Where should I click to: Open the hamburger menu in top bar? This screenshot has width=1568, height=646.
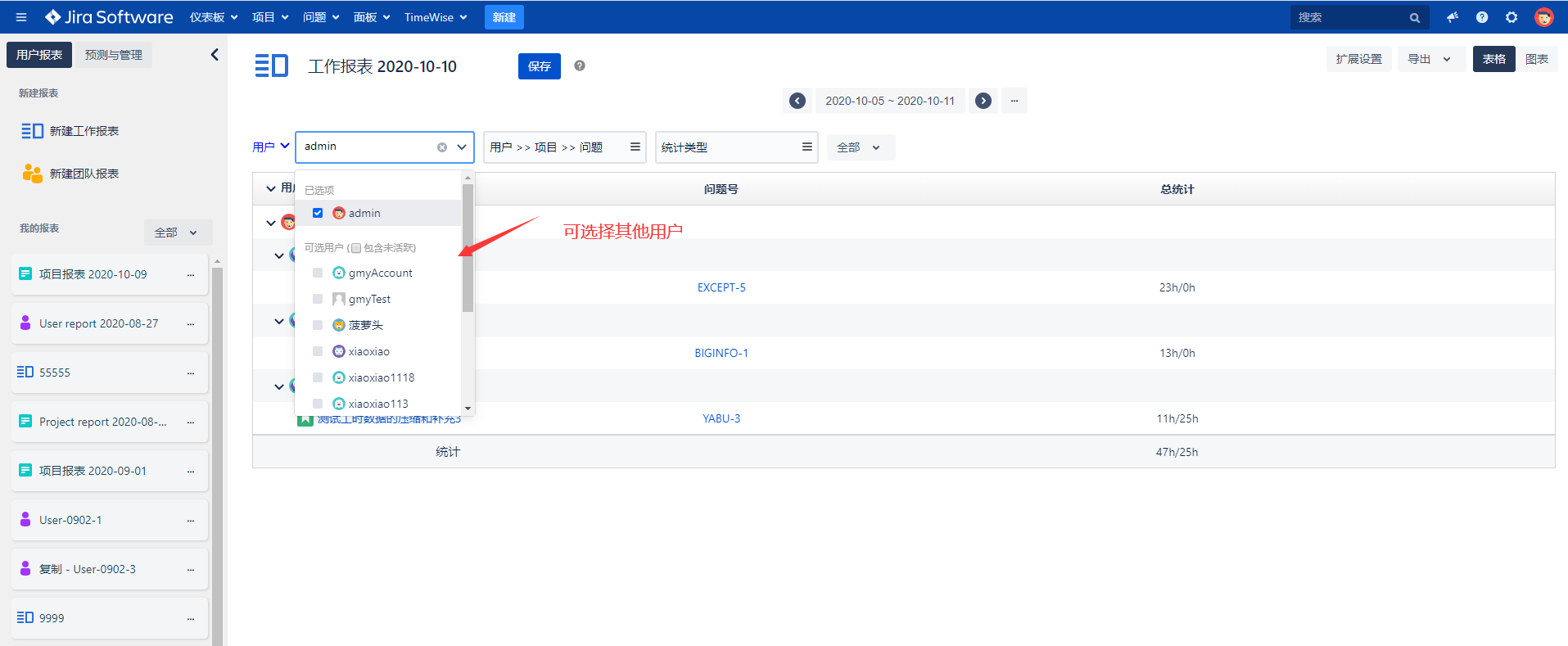click(21, 17)
